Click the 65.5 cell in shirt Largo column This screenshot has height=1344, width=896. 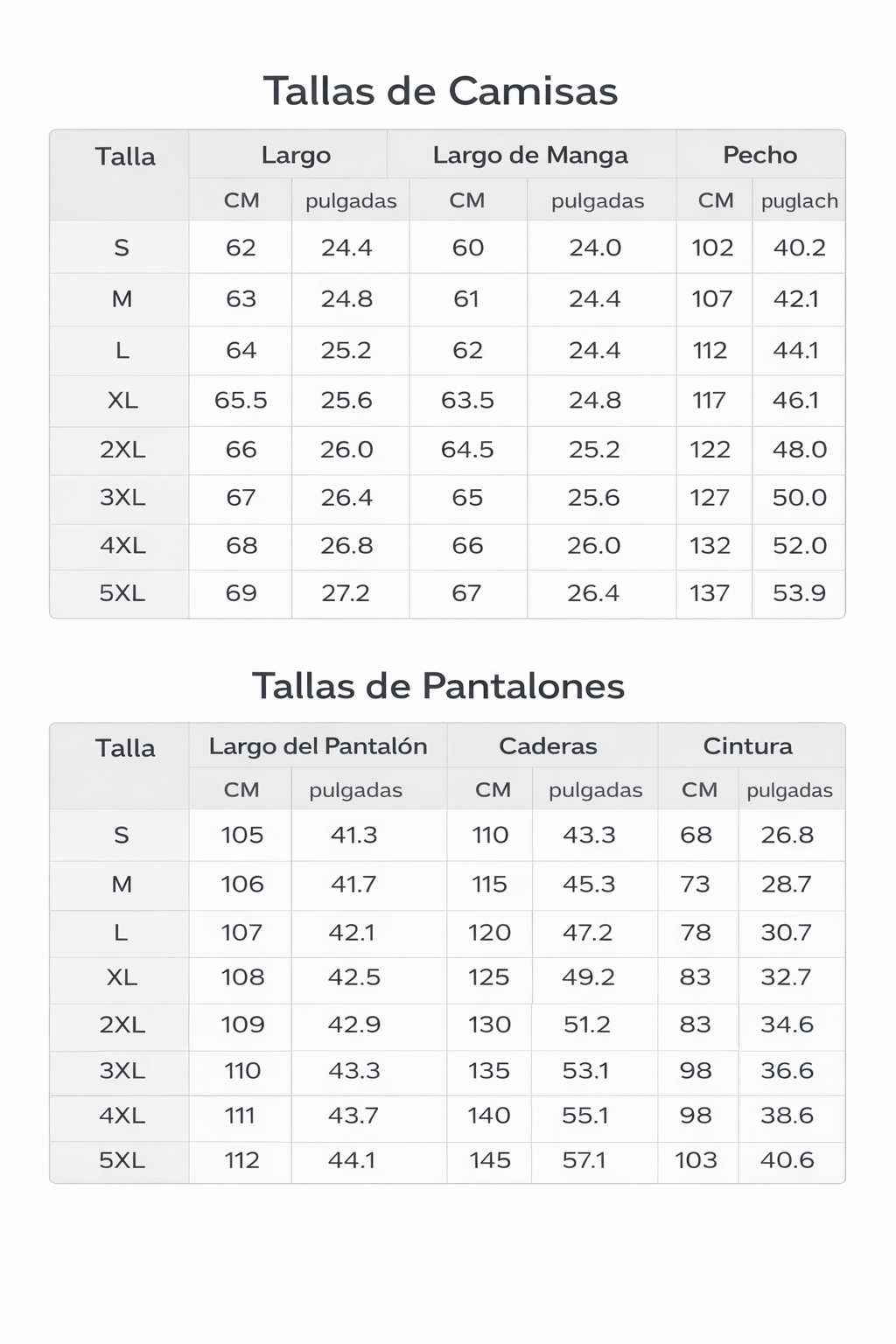point(241,401)
